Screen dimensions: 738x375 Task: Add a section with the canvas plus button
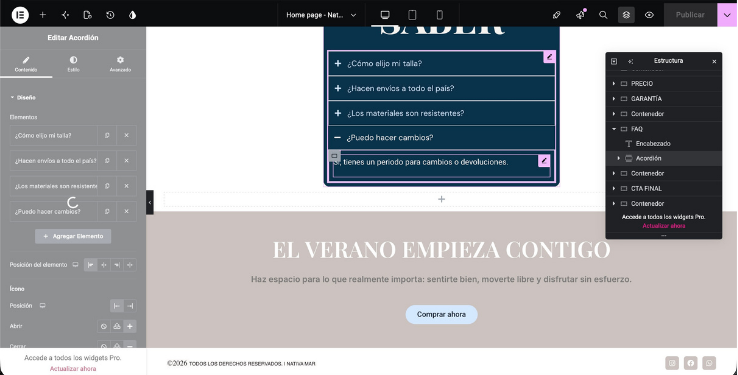(x=441, y=199)
